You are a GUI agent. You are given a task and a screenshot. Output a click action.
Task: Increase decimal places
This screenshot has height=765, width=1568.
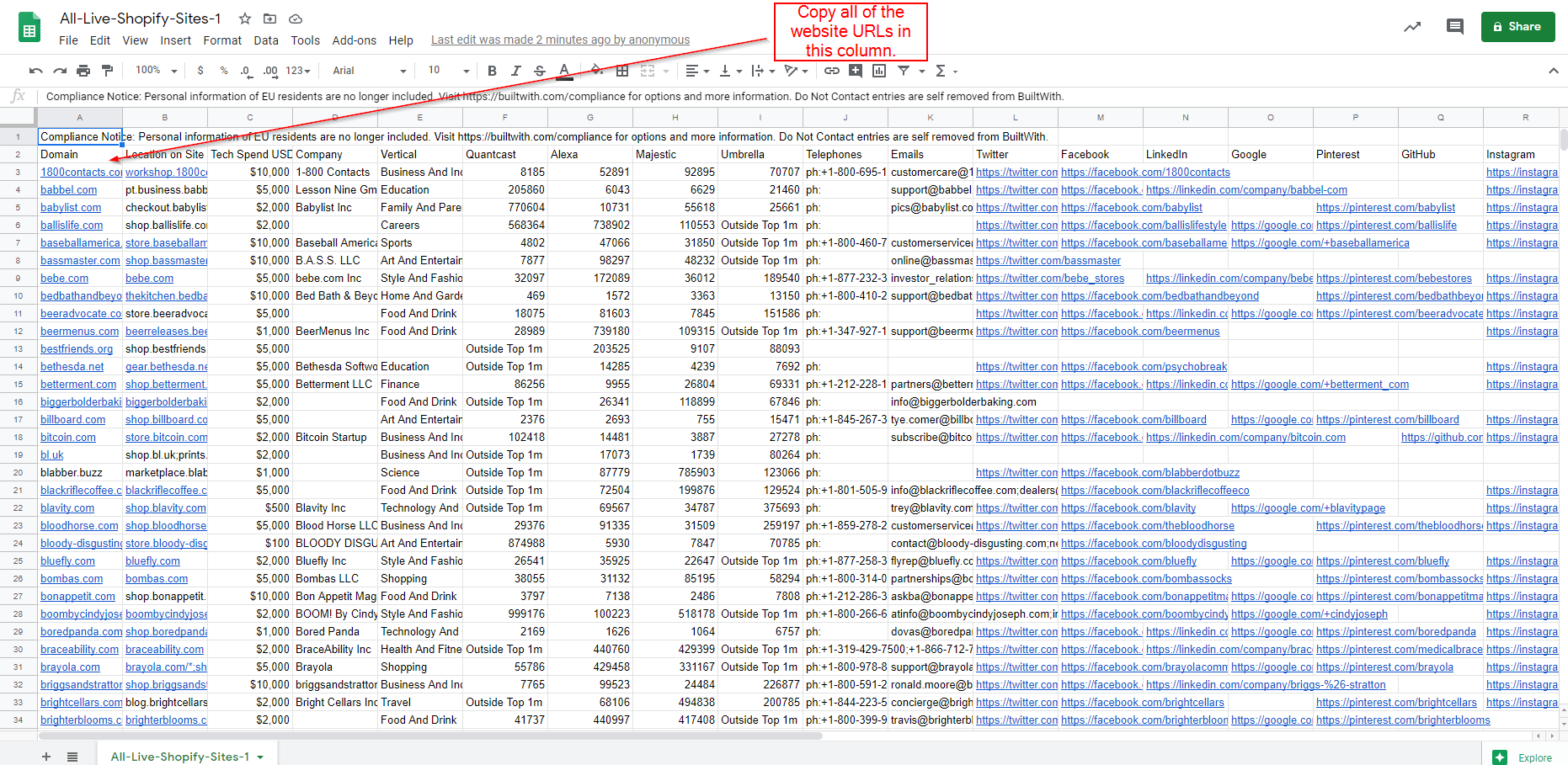tap(269, 71)
